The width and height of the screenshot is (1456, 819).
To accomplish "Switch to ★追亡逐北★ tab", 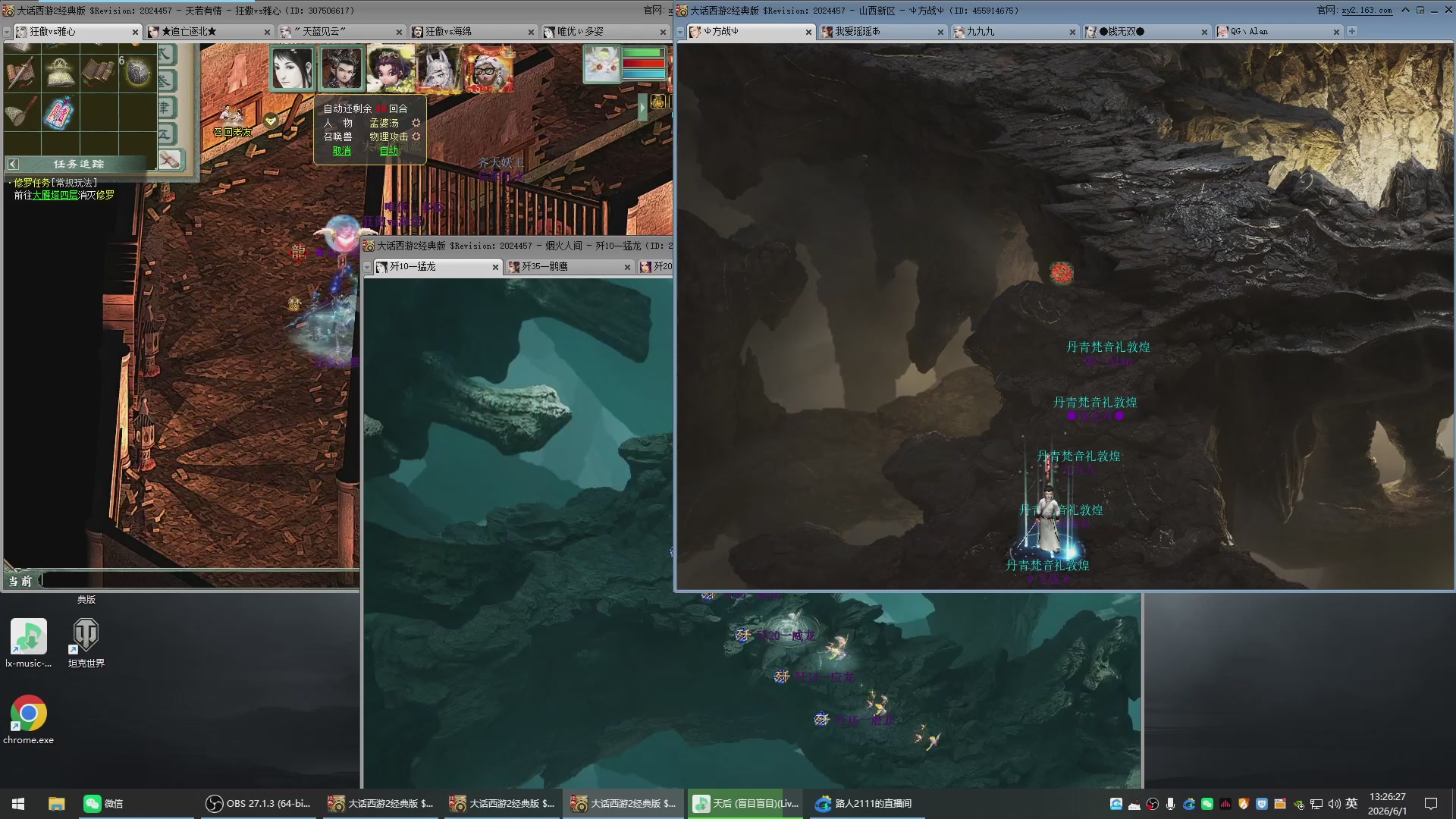I will tap(208, 32).
